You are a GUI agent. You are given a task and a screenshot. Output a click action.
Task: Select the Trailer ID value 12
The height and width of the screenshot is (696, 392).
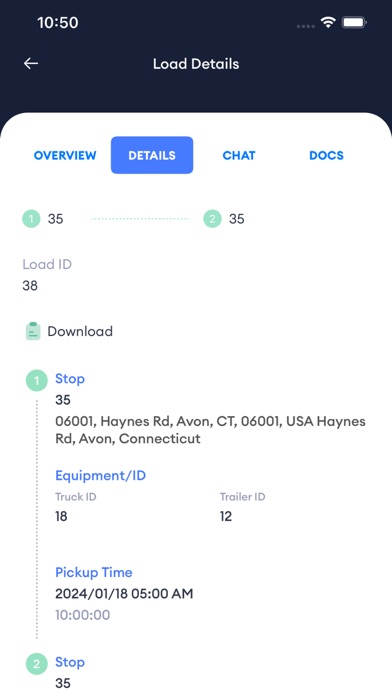coord(226,516)
